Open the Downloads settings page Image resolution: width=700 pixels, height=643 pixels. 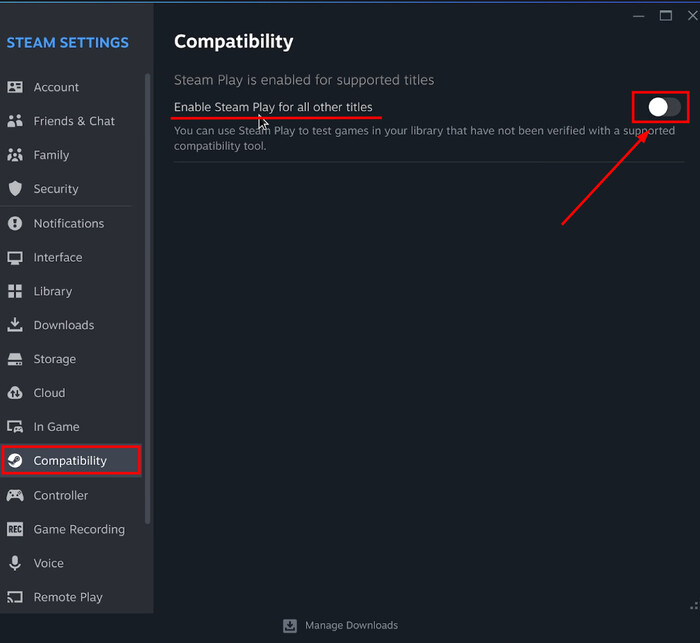pos(71,325)
